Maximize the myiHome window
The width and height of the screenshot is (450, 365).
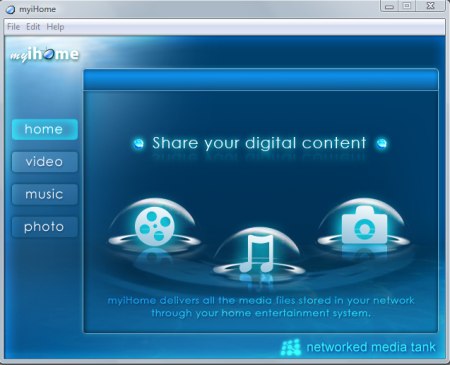[x=407, y=6]
